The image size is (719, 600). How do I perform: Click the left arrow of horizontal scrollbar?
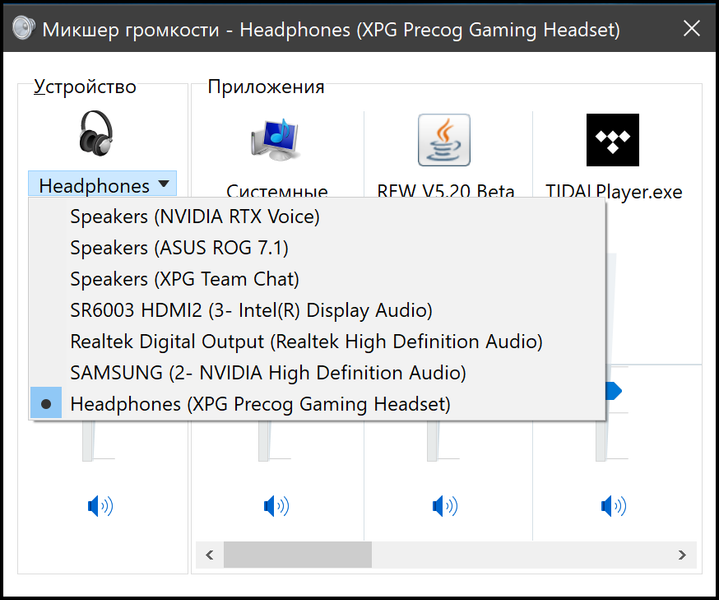[210, 555]
